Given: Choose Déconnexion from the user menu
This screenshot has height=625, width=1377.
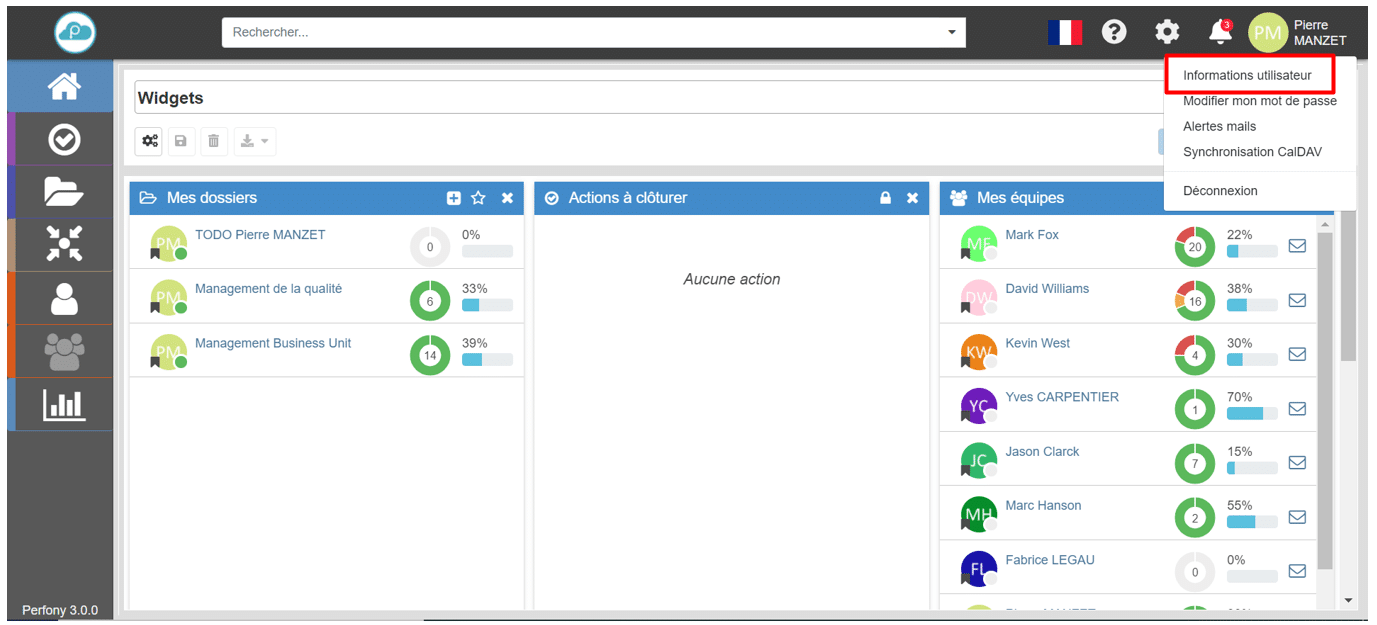Looking at the screenshot, I should point(1220,190).
